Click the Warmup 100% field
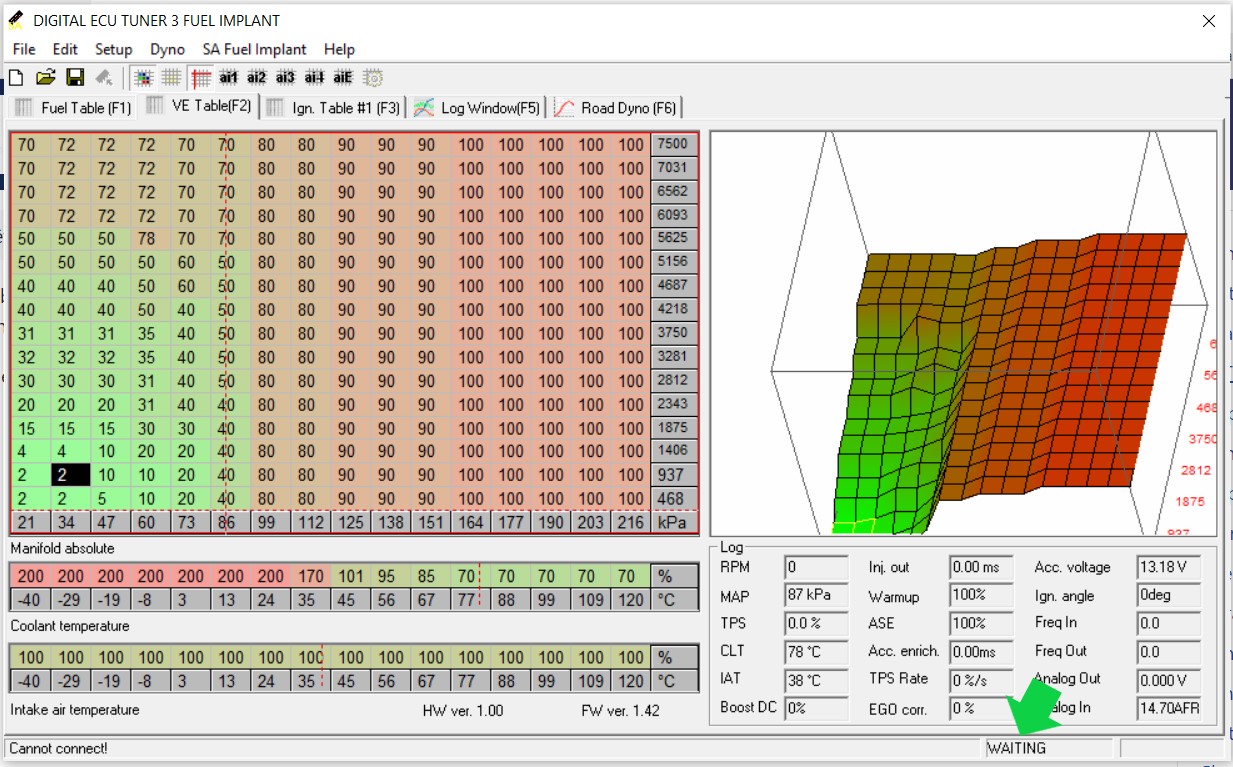Image resolution: width=1233 pixels, height=767 pixels. point(980,596)
